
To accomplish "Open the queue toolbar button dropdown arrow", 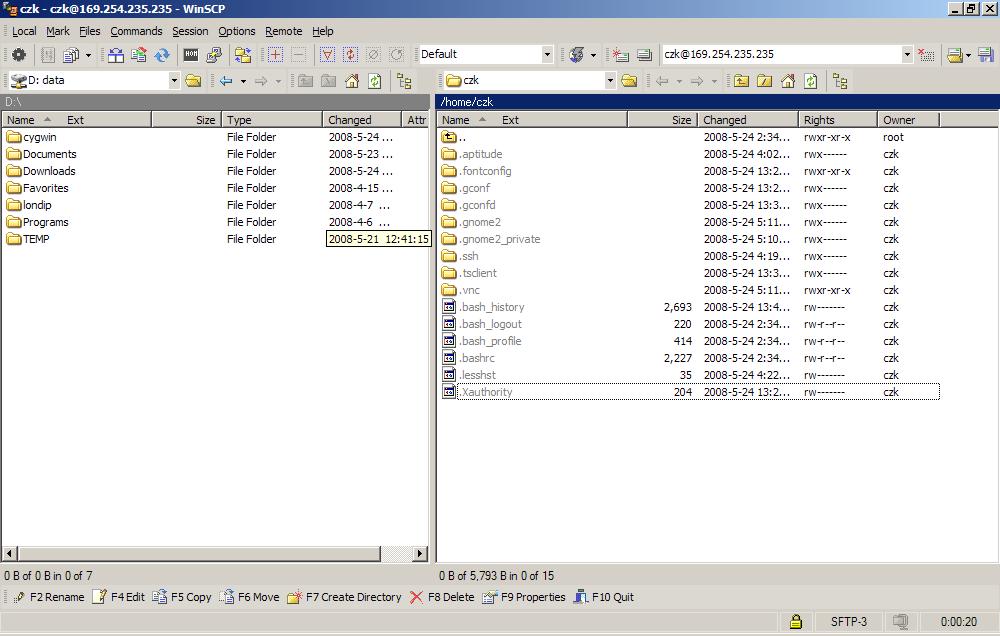I will 88,55.
